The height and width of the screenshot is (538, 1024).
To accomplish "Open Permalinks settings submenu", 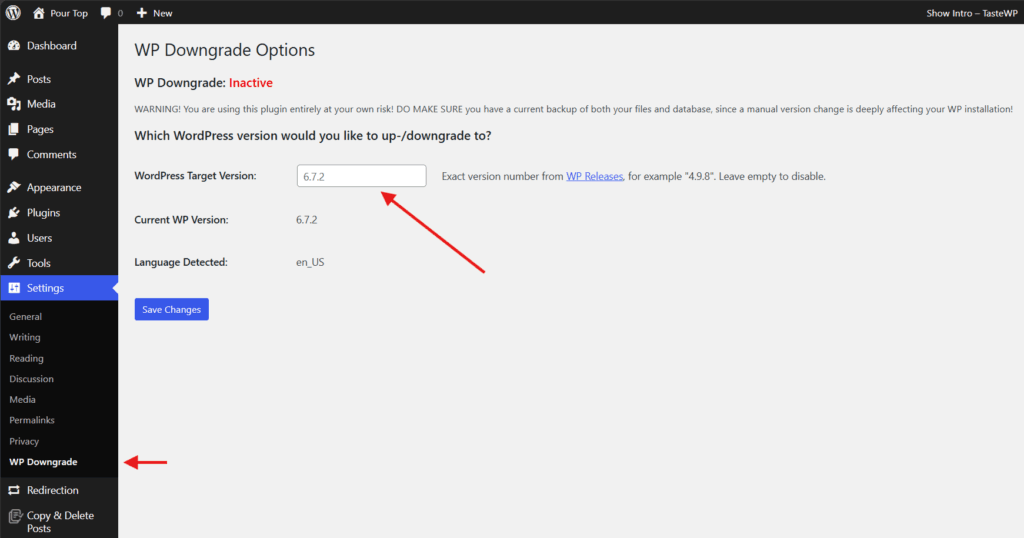I will 32,420.
